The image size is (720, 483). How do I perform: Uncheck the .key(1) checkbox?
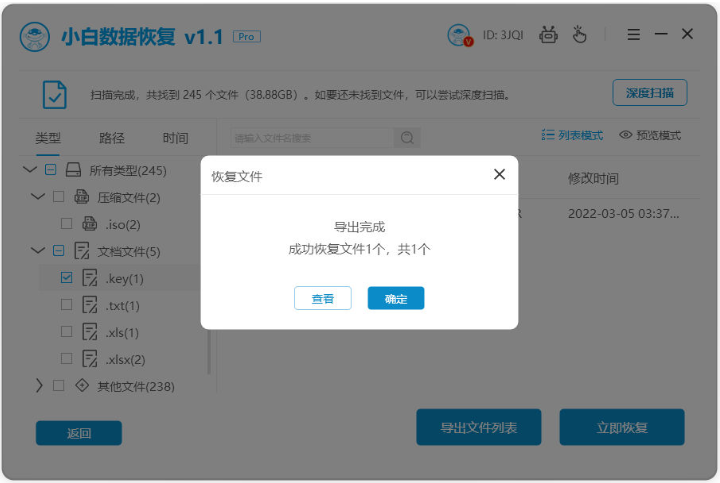pyautogui.click(x=67, y=277)
